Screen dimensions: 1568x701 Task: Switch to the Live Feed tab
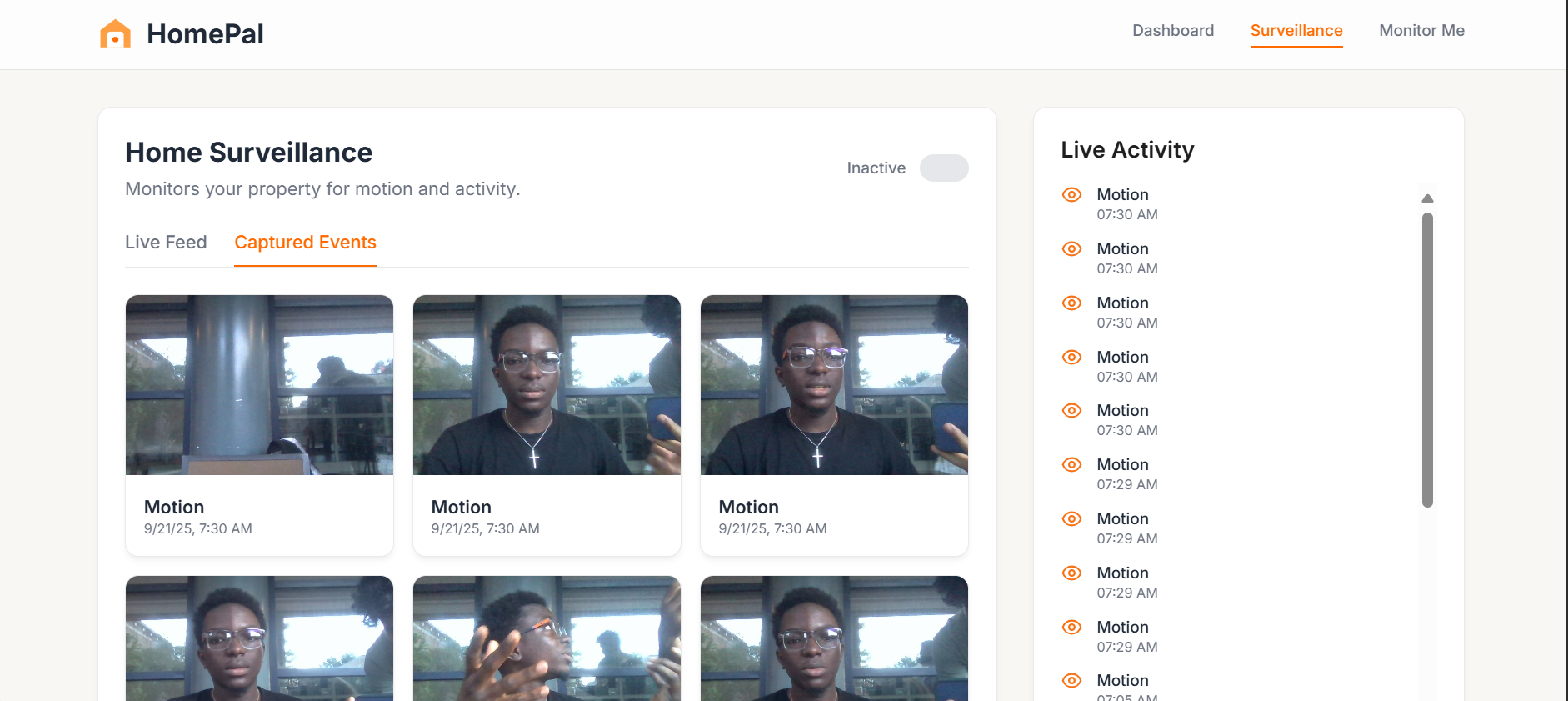point(166,242)
